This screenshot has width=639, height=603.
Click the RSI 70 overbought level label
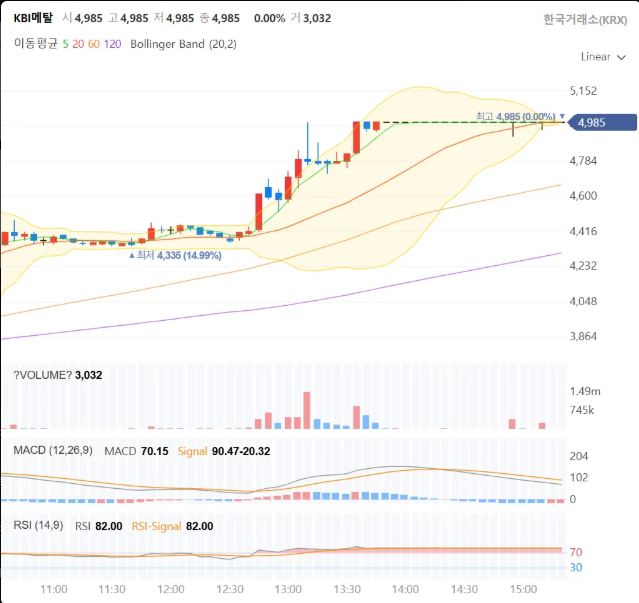[576, 552]
